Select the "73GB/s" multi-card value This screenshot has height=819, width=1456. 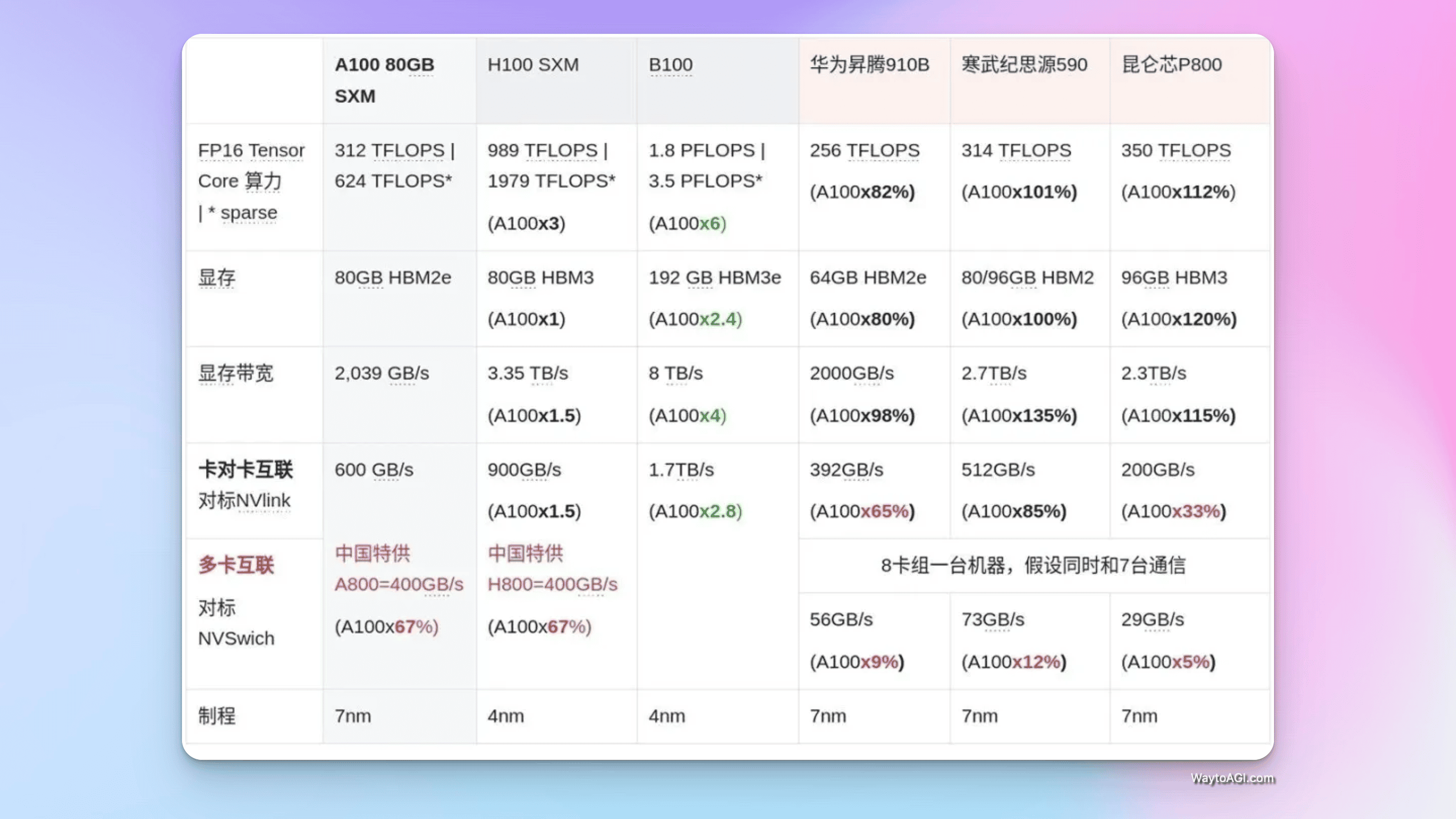[993, 619]
